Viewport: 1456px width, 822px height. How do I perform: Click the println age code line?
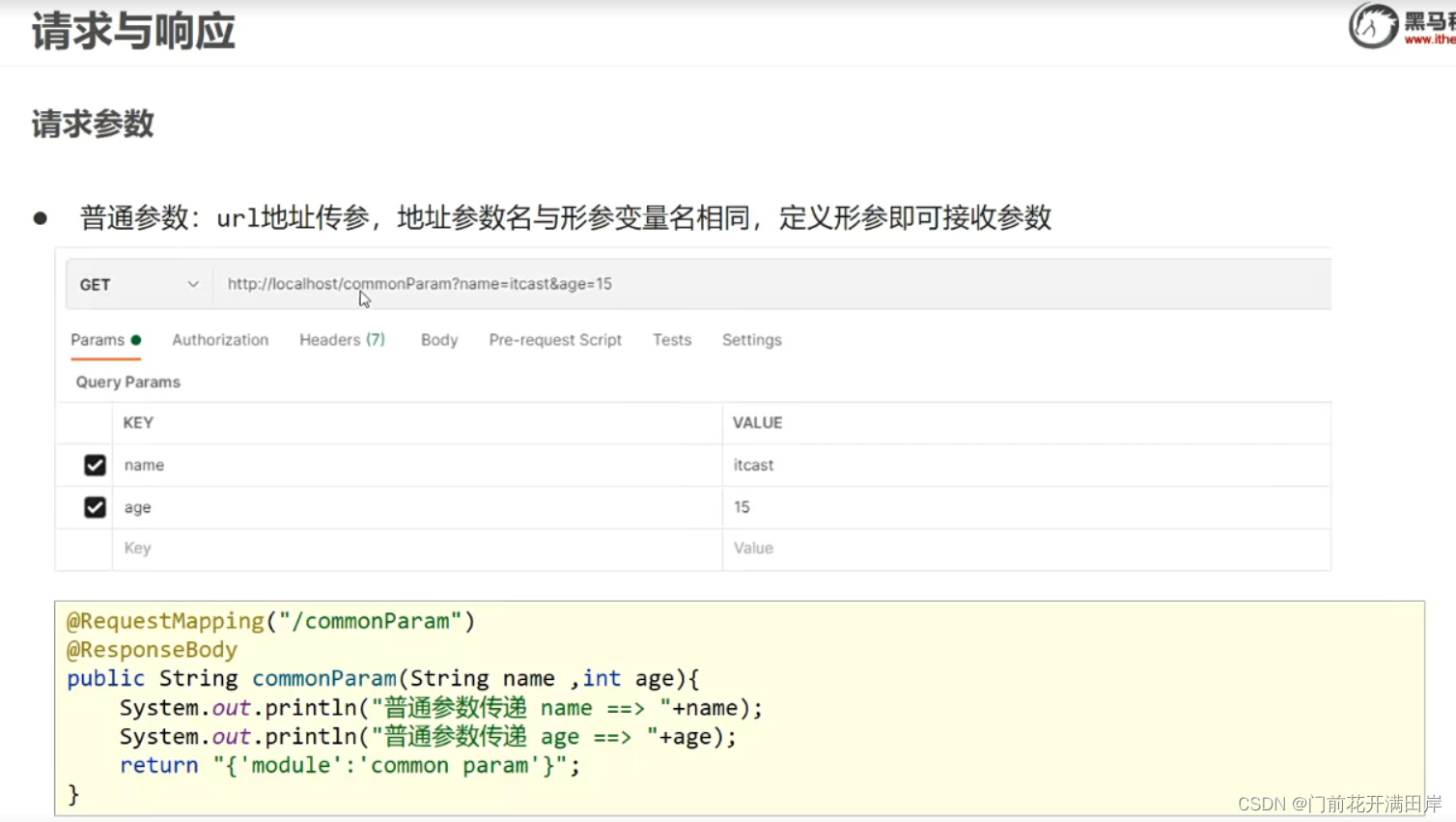(428, 737)
